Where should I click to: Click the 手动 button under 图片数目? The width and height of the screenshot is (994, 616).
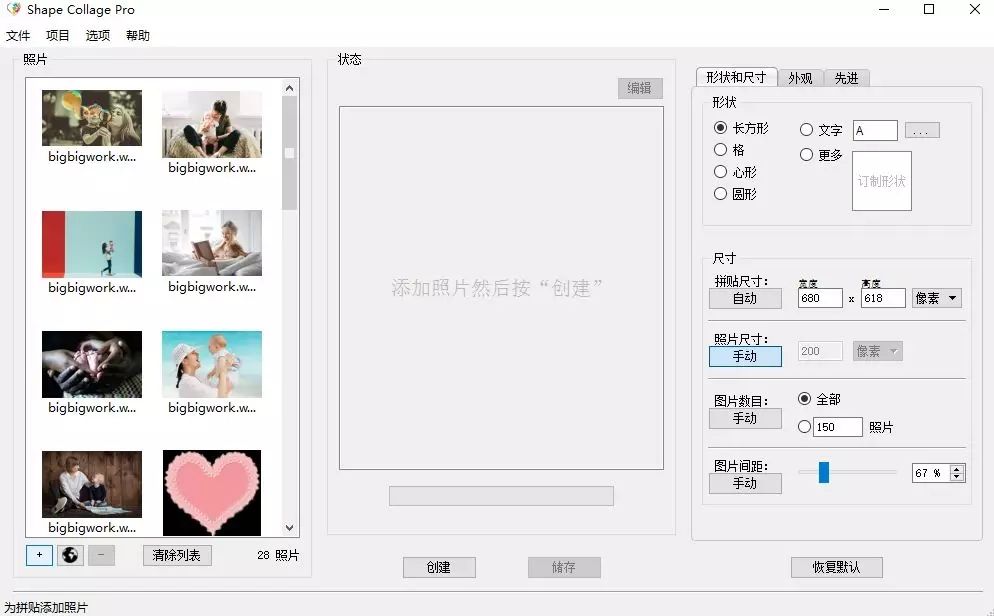pyautogui.click(x=745, y=418)
